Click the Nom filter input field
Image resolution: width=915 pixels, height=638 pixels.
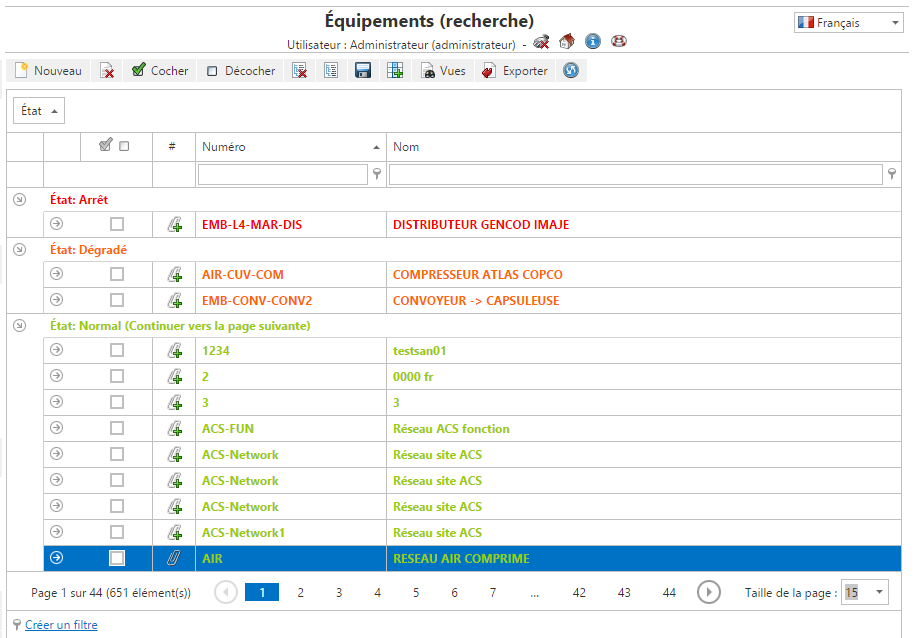coord(635,175)
